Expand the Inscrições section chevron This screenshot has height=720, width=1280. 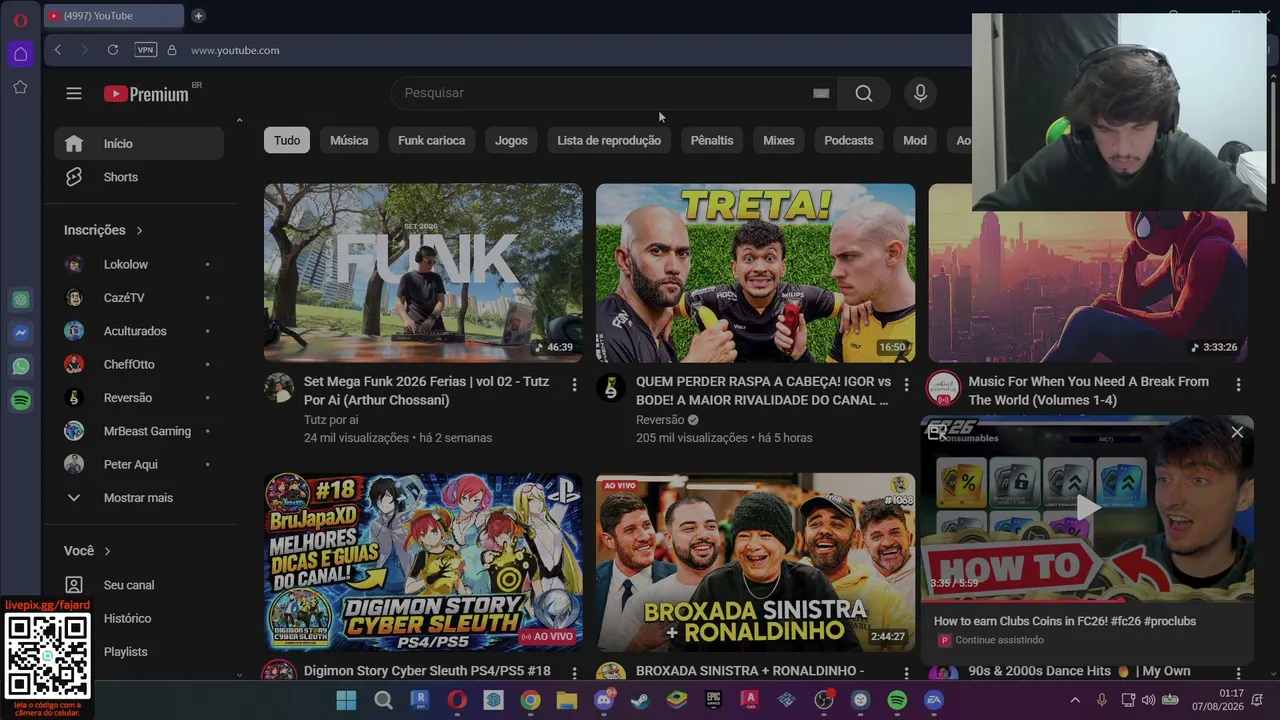pyautogui.click(x=139, y=230)
